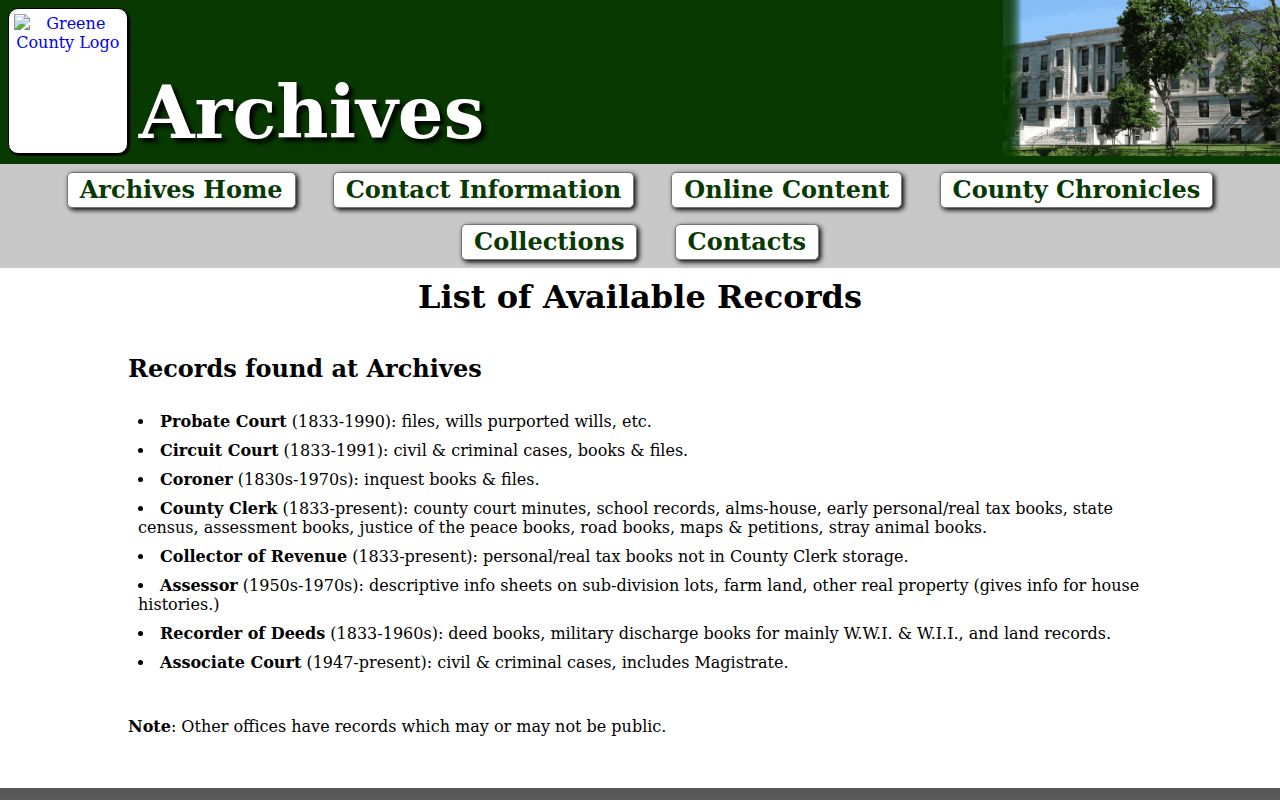Click the Note about other offices' records

[397, 726]
